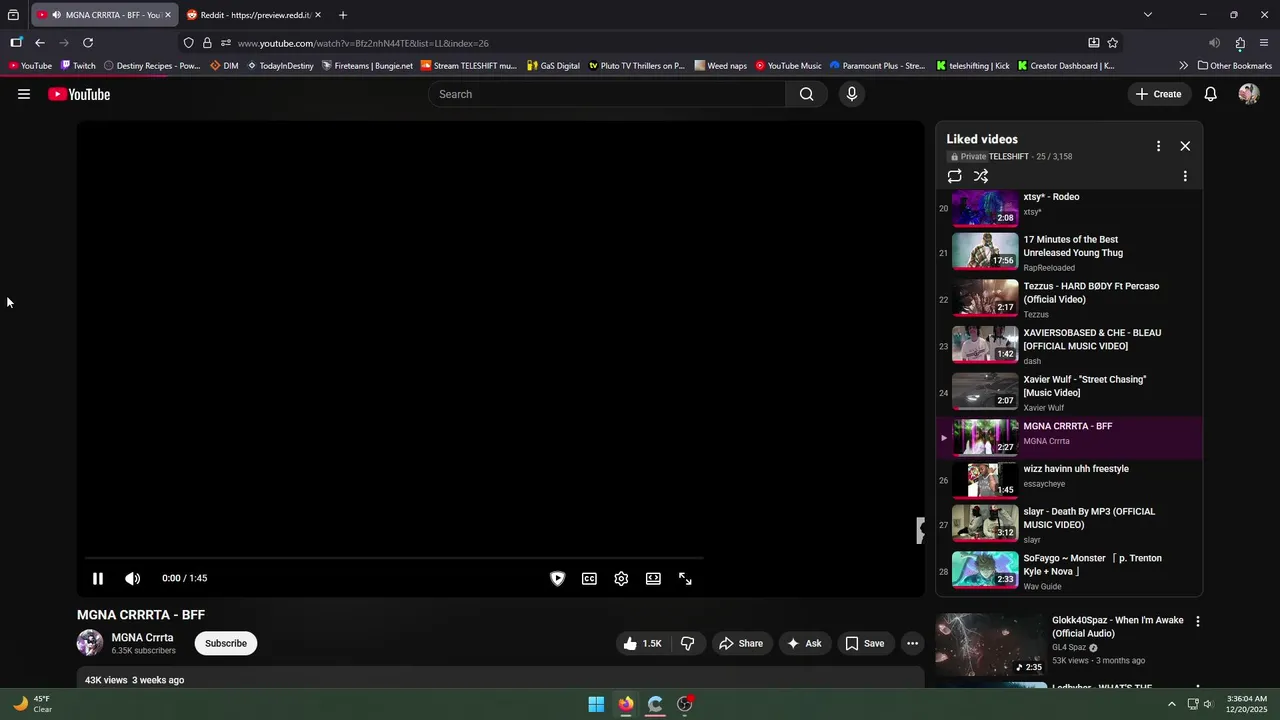Open the YouTube guide hamburger menu

[24, 94]
